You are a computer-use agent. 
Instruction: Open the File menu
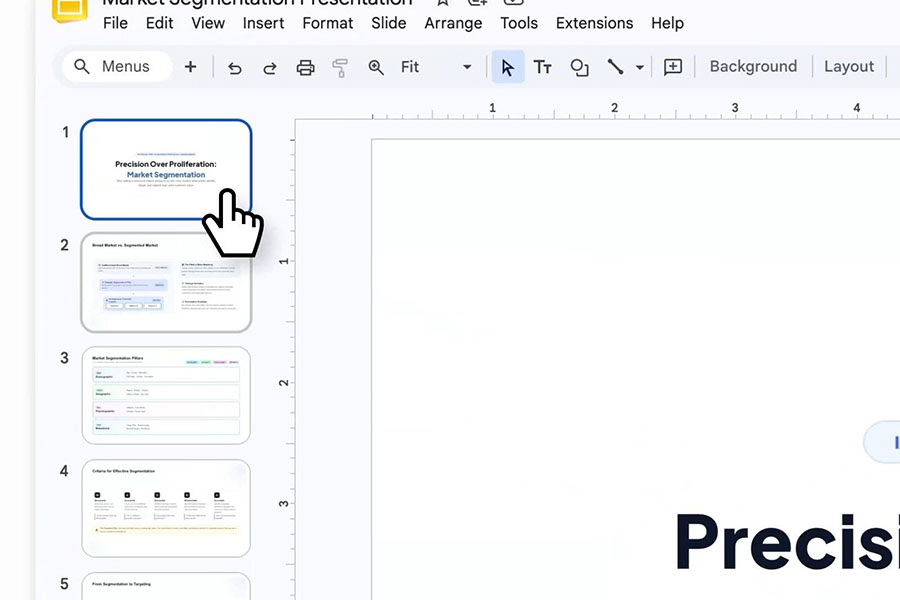pos(115,23)
